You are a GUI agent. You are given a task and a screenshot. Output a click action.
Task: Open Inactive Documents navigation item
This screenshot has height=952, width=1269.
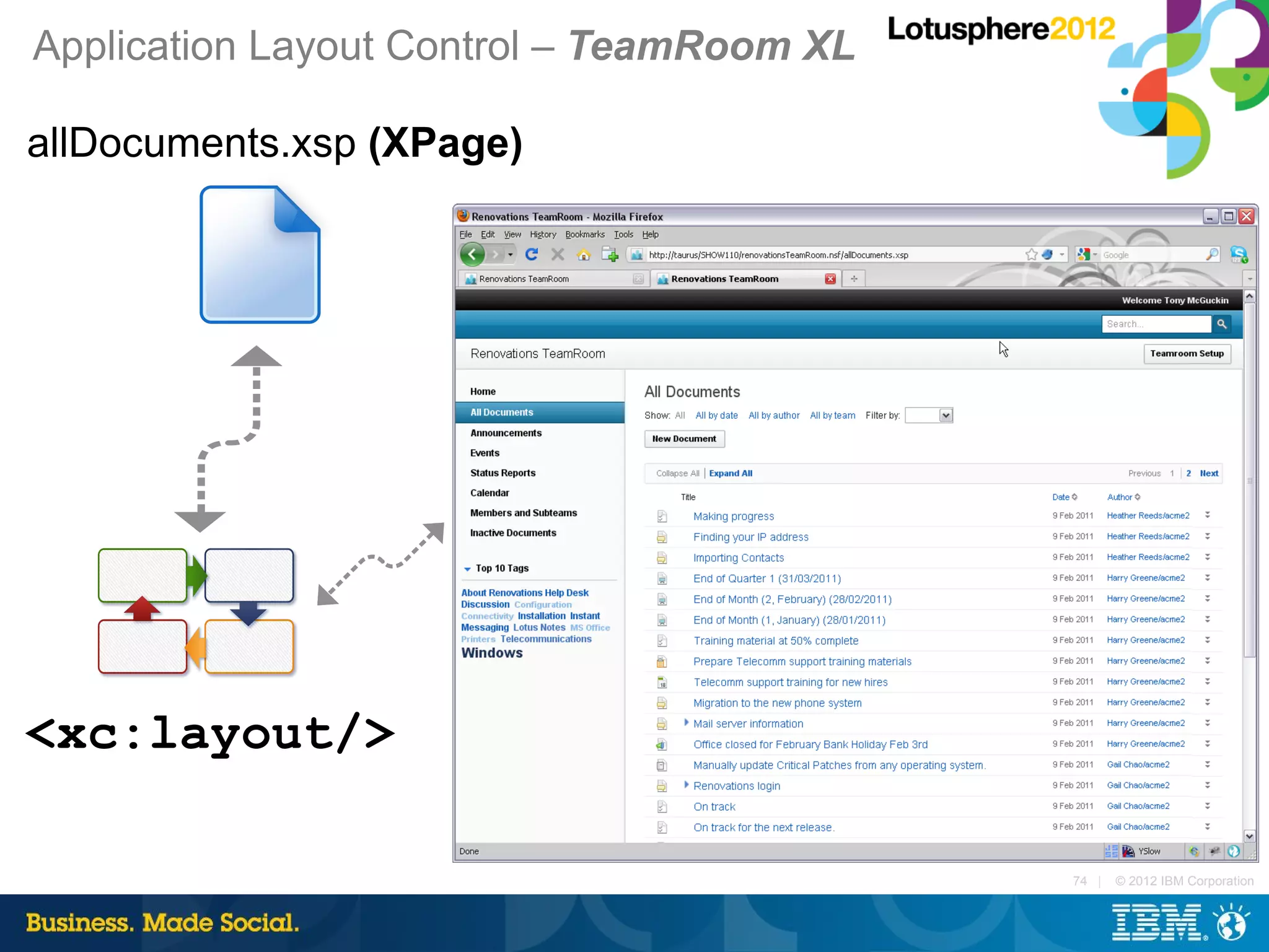tap(513, 533)
